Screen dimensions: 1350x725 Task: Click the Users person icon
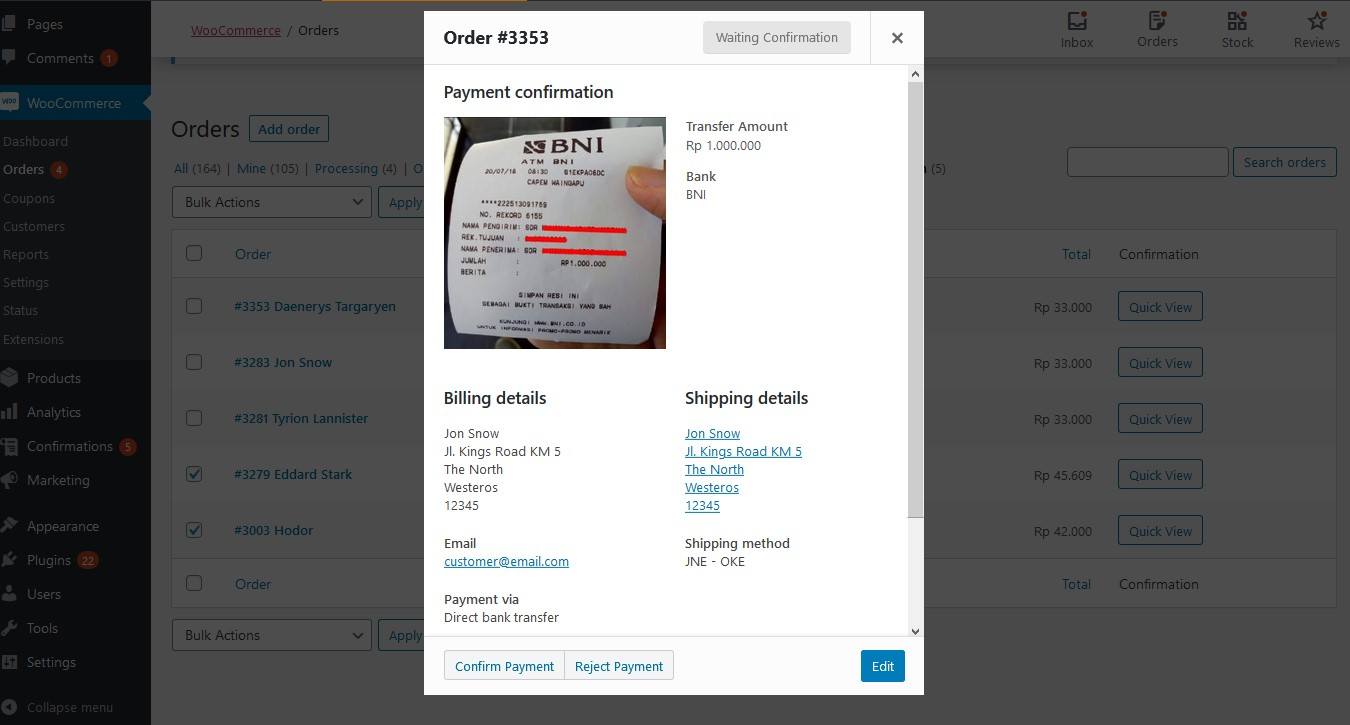click(x=9, y=594)
